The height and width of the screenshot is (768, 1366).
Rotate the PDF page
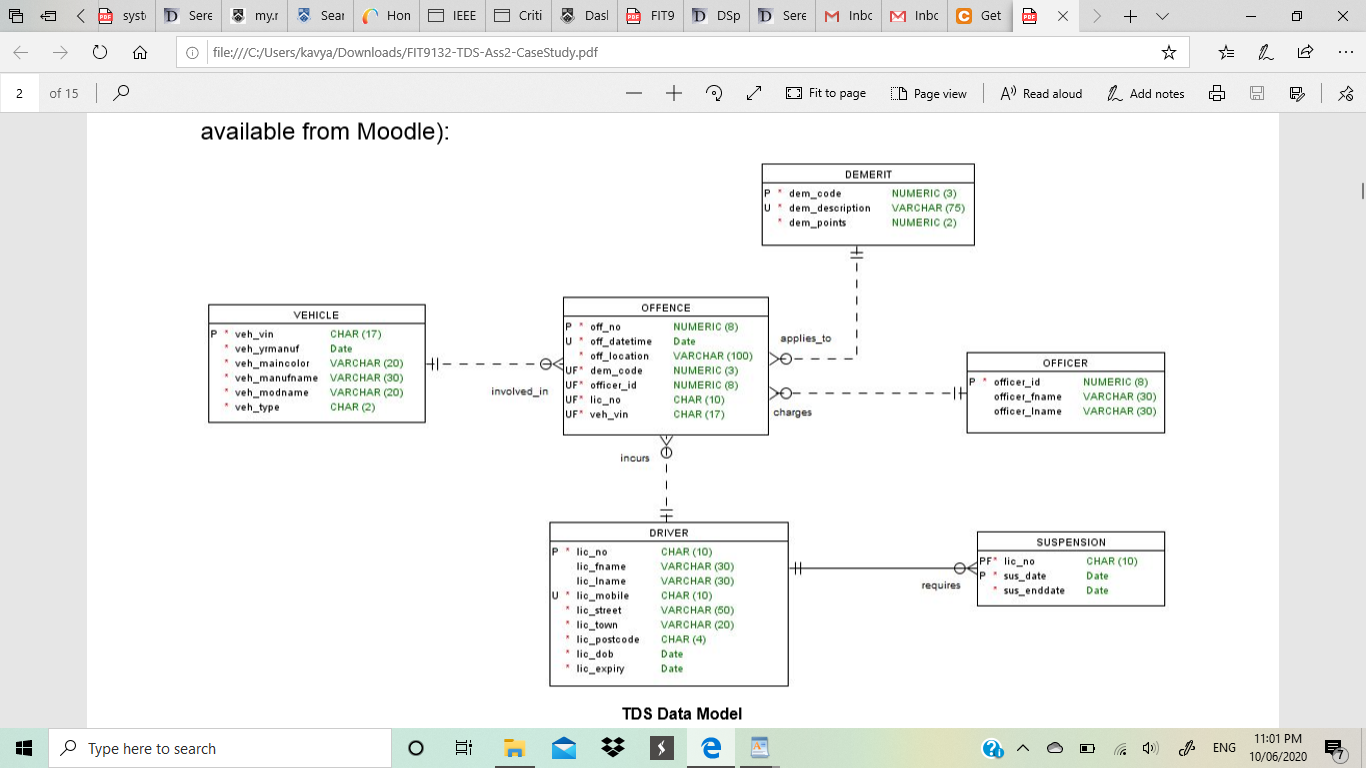(713, 92)
